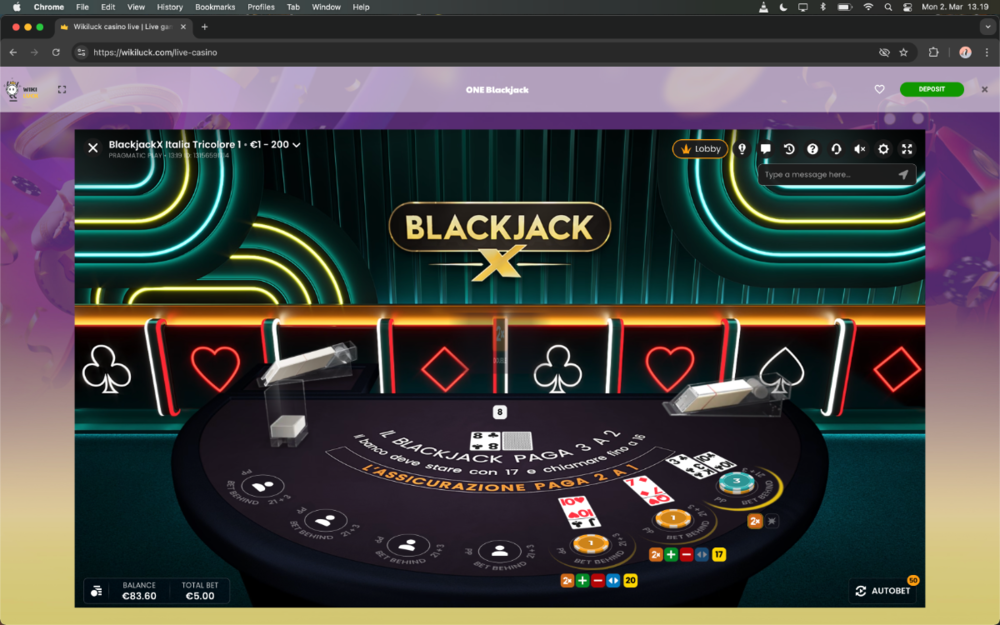Viewport: 1000px width, 625px height.
Task: Open the AUTOBET options
Action: click(x=884, y=591)
